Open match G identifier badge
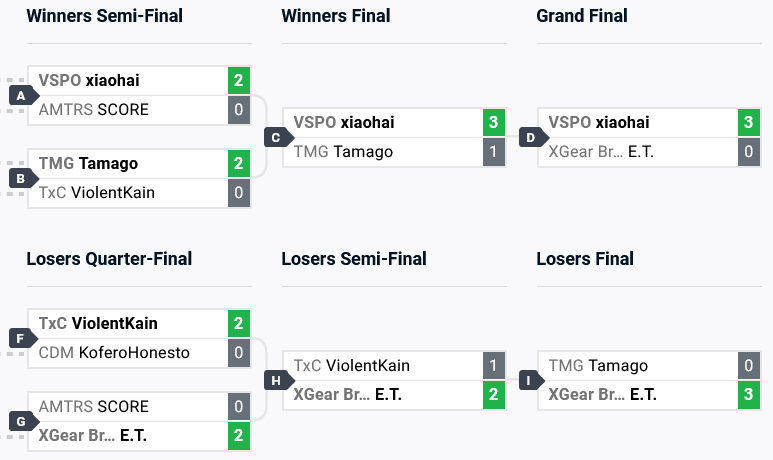This screenshot has width=773, height=460. tap(21, 421)
